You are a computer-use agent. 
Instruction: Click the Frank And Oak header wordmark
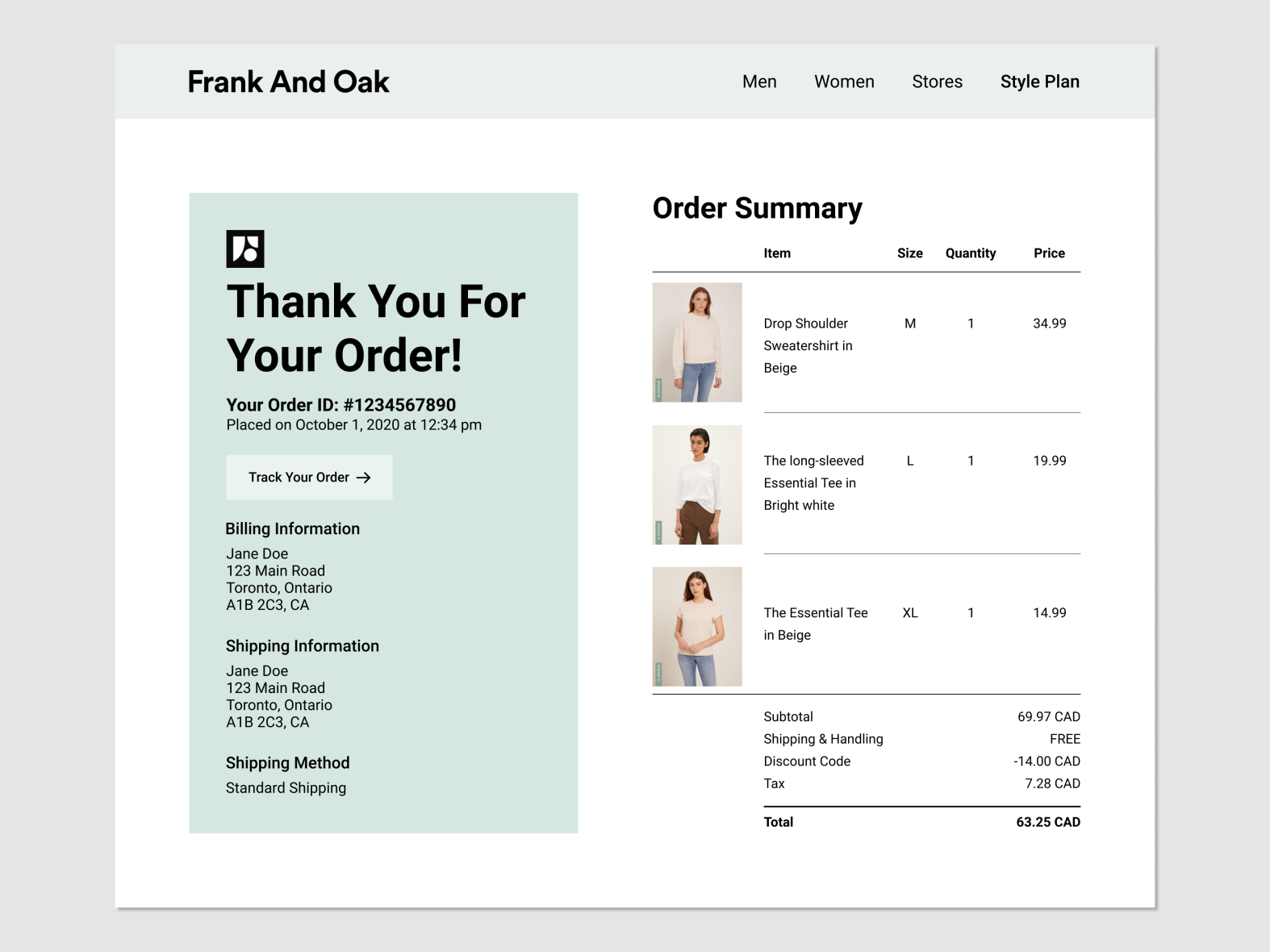(x=288, y=81)
